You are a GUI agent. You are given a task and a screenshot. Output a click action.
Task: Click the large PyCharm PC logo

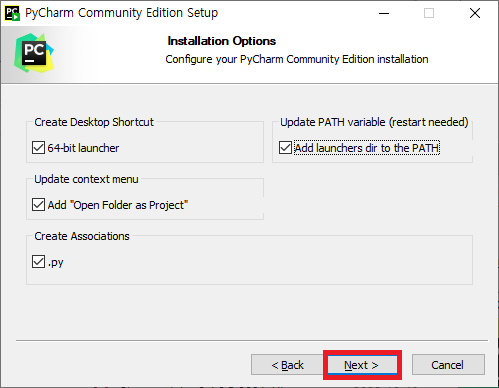click(x=34, y=53)
